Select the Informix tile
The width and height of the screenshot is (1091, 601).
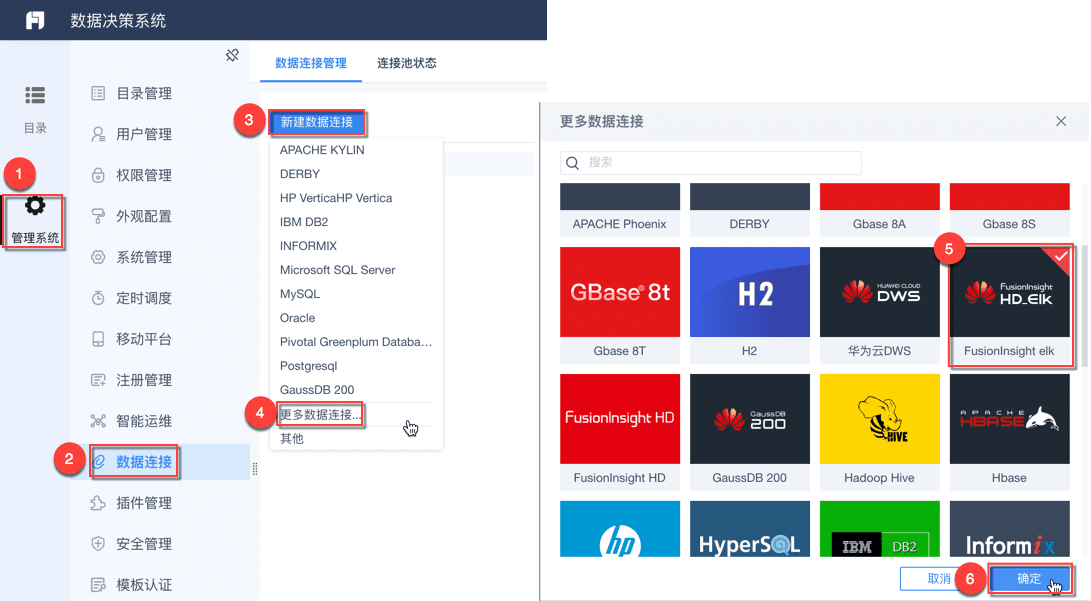[1010, 529]
